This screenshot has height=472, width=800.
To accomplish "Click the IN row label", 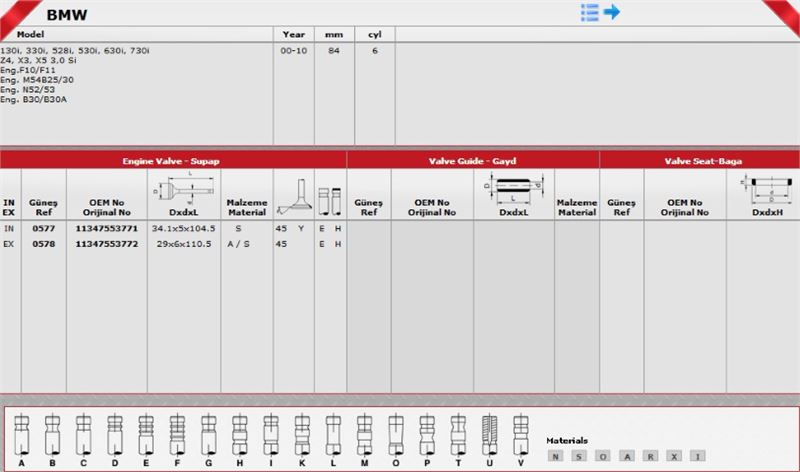I will point(9,228).
